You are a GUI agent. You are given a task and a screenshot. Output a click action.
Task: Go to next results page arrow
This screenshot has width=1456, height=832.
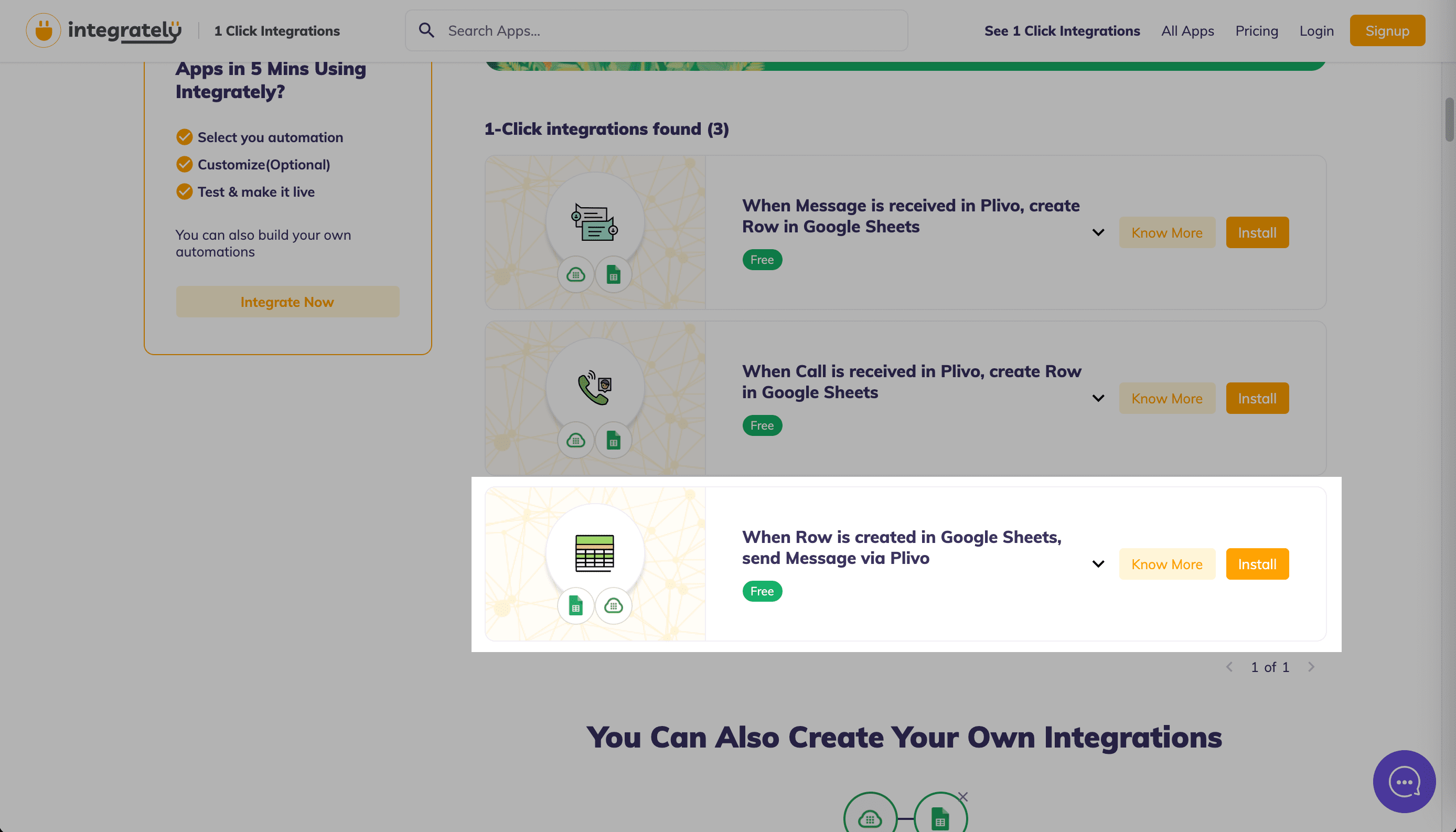click(1311, 667)
